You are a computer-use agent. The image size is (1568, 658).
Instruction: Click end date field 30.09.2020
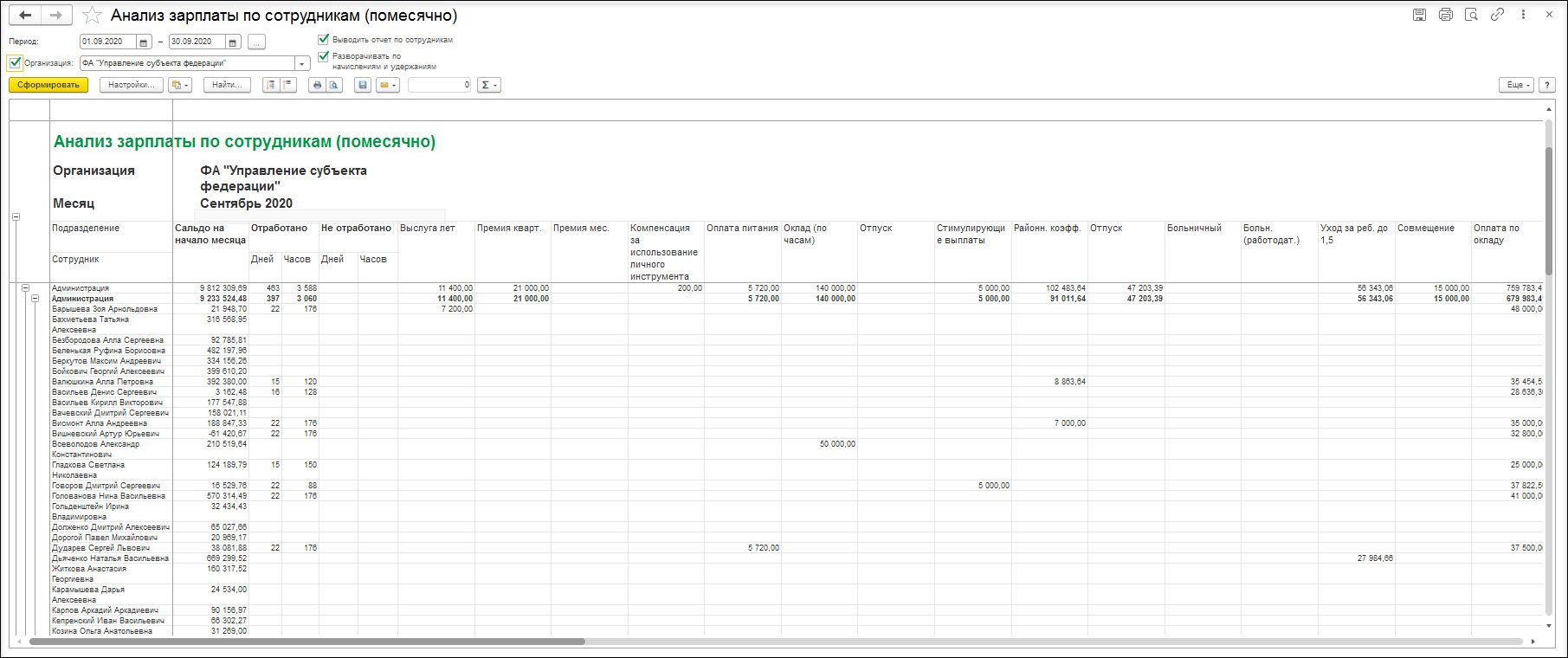(197, 42)
